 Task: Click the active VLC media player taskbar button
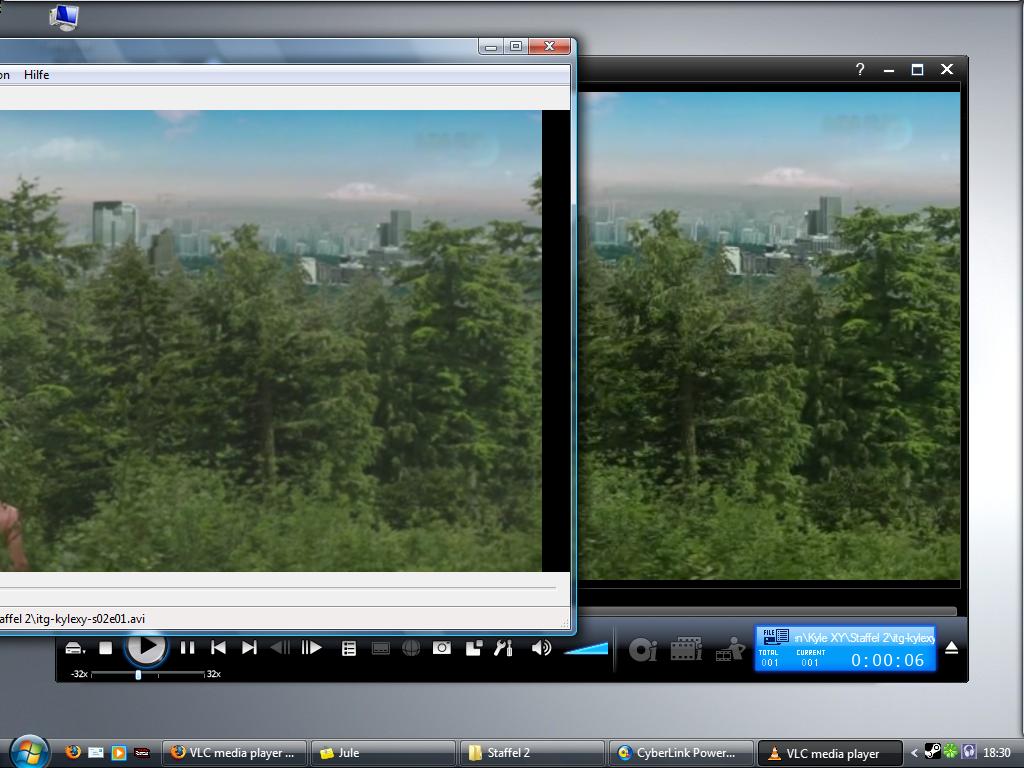click(x=829, y=753)
